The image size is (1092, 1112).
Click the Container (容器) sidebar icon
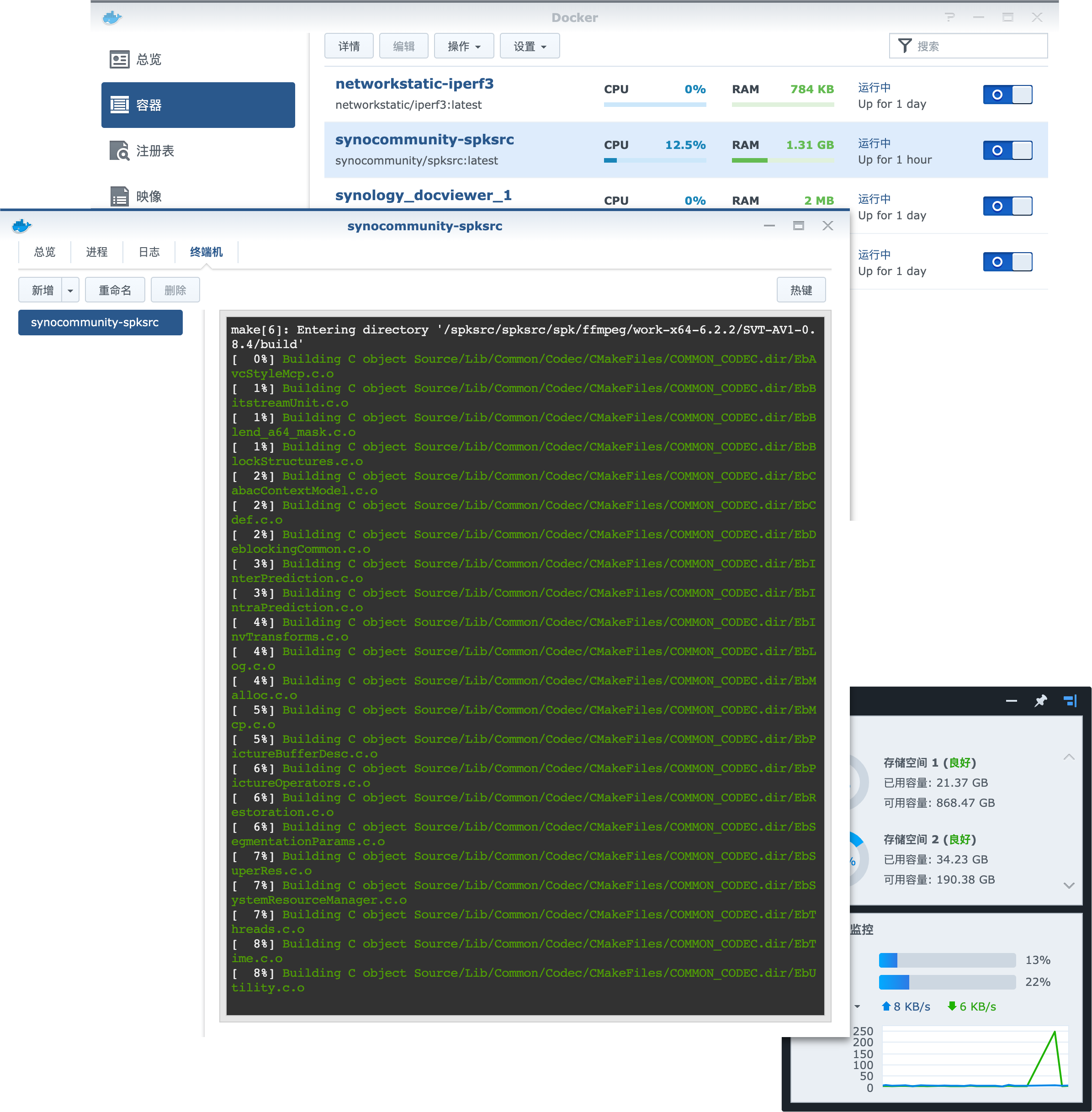point(119,105)
